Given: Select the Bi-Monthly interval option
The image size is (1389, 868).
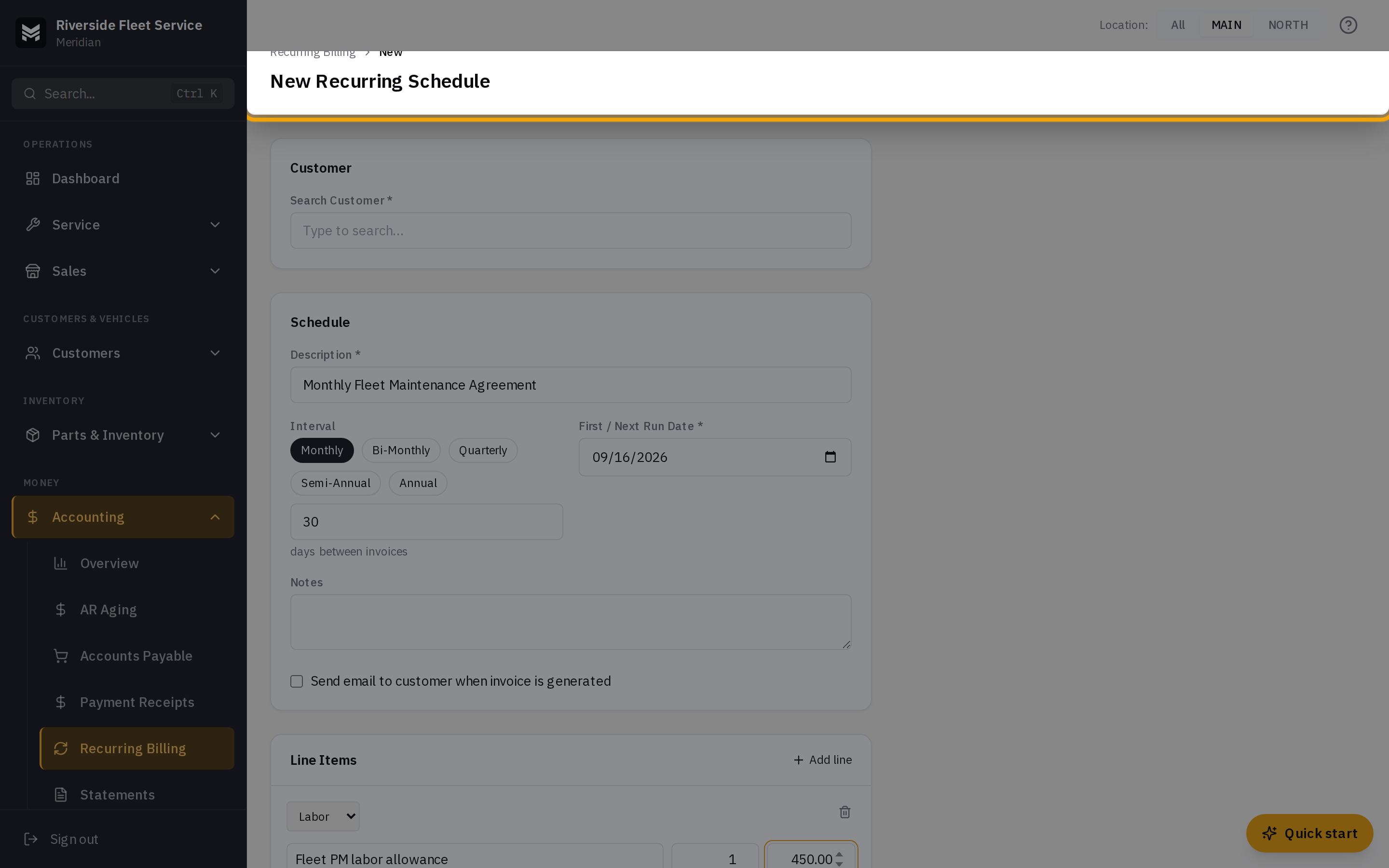Looking at the screenshot, I should pyautogui.click(x=401, y=451).
